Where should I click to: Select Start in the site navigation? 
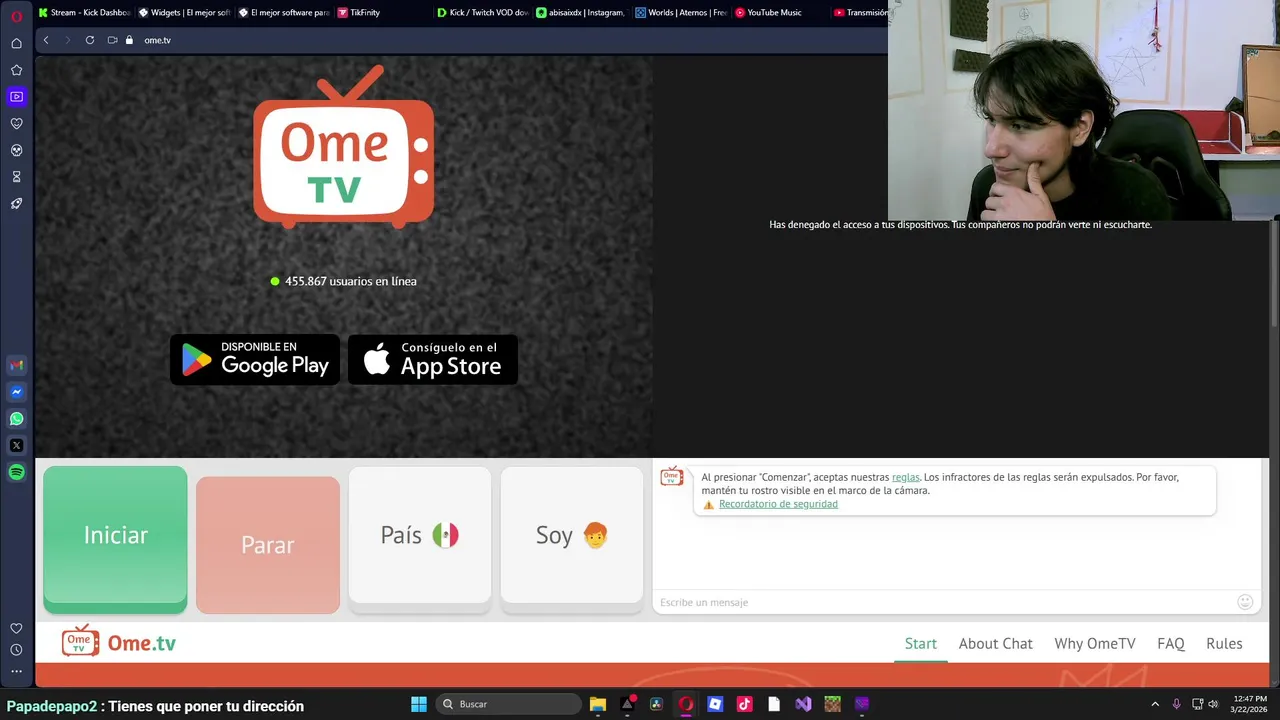pos(921,644)
